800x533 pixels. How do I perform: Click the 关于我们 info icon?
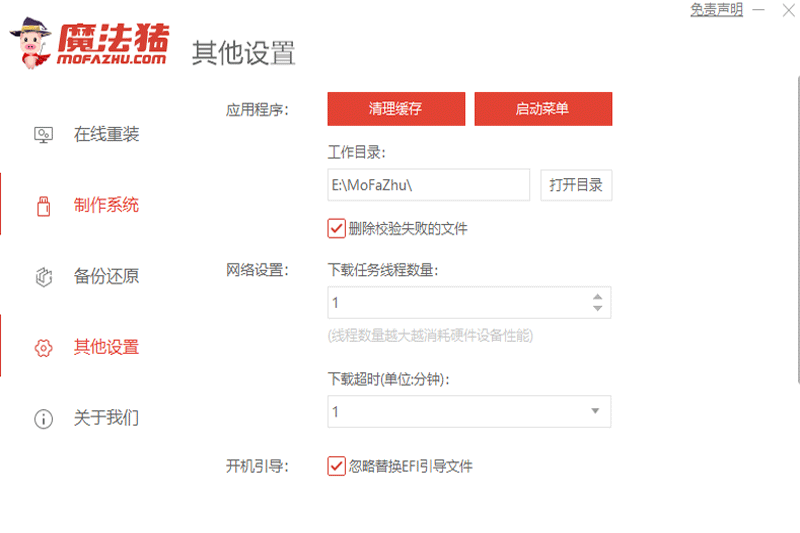pyautogui.click(x=43, y=419)
